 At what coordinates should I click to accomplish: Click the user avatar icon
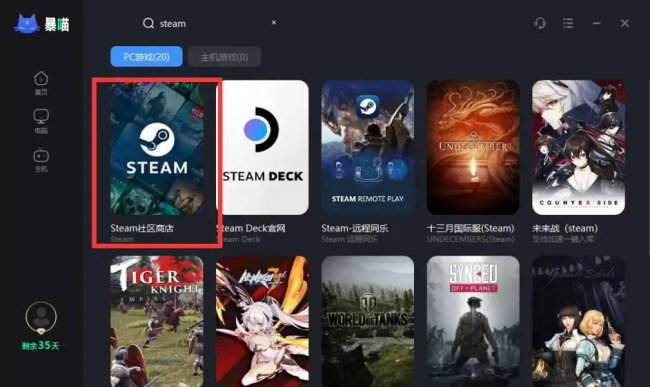tap(41, 317)
